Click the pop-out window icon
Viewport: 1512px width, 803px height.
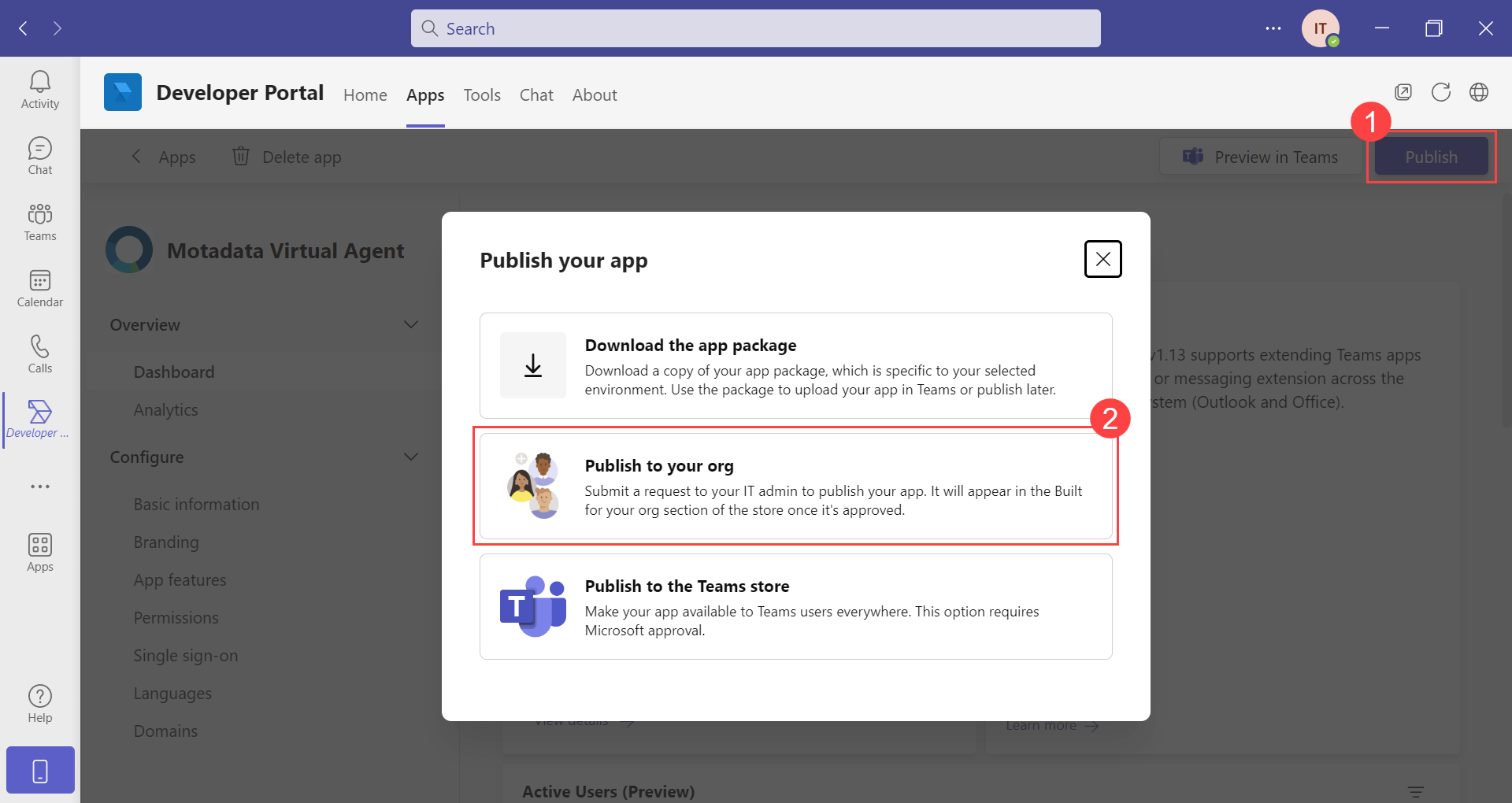(1403, 92)
